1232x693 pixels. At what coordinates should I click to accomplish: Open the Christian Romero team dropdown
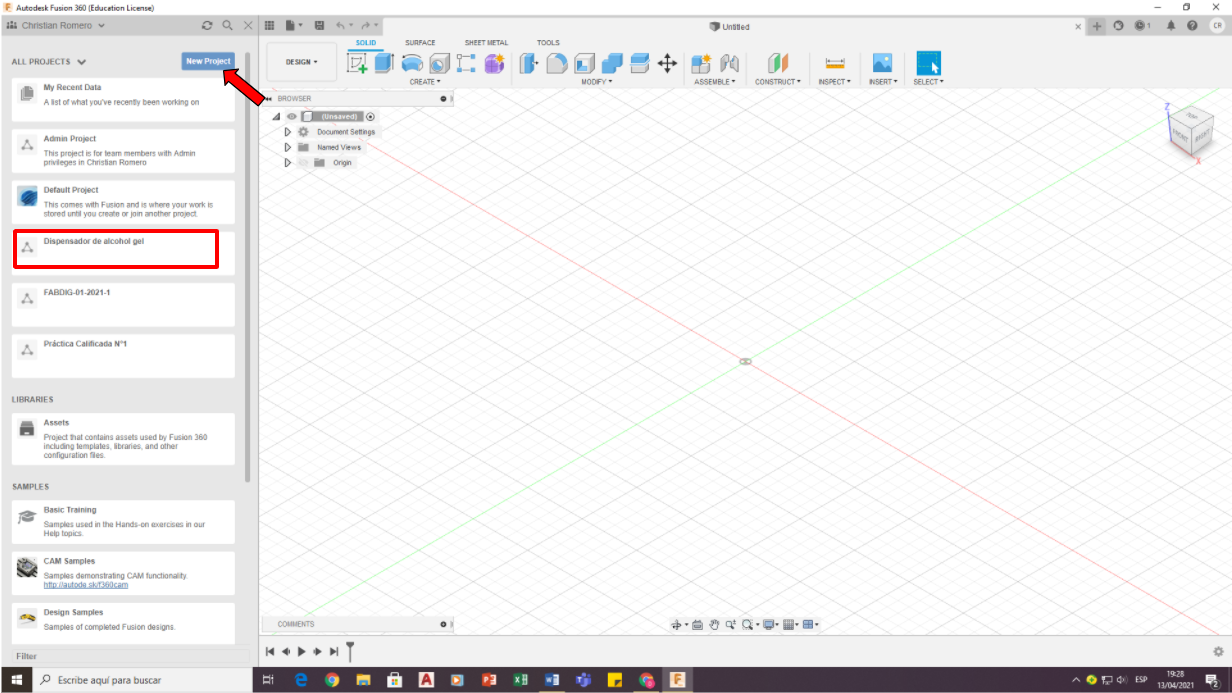56,25
